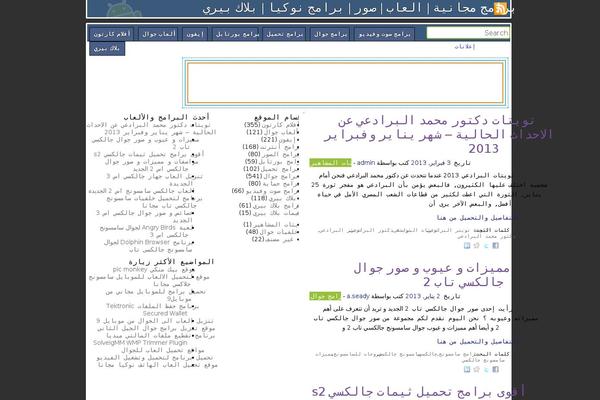600x400 pixels.
Task: Go to العاب in the top header
Action: pyautogui.click(x=404, y=8)
